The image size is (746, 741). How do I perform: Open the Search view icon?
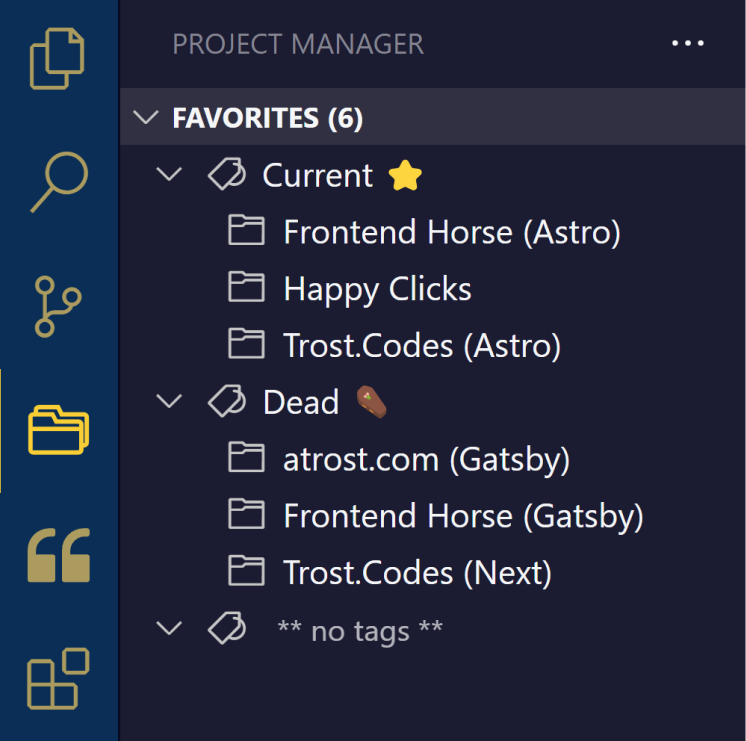59,182
